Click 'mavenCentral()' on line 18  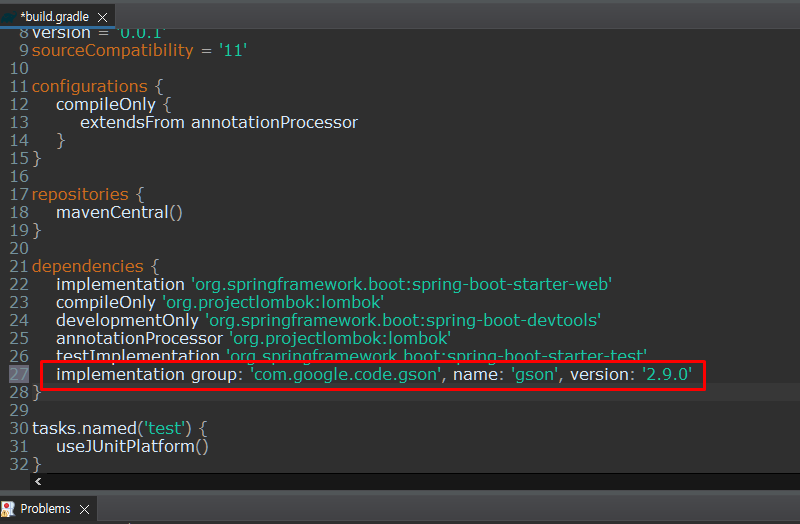(x=119, y=212)
